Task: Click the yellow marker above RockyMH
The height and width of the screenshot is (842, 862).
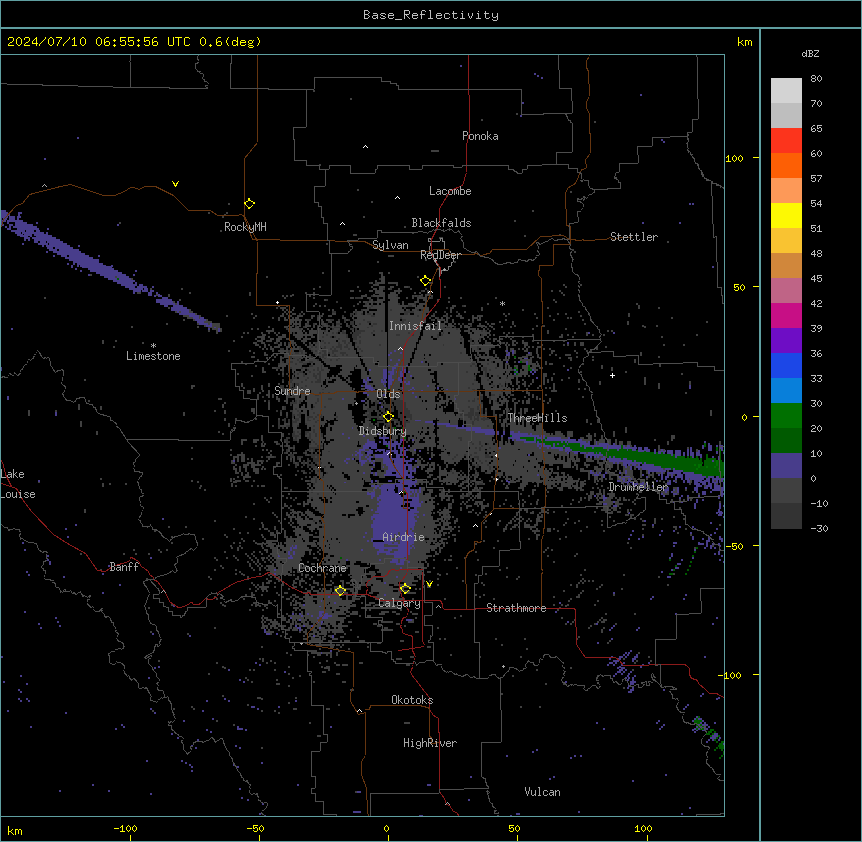Action: 250,203
